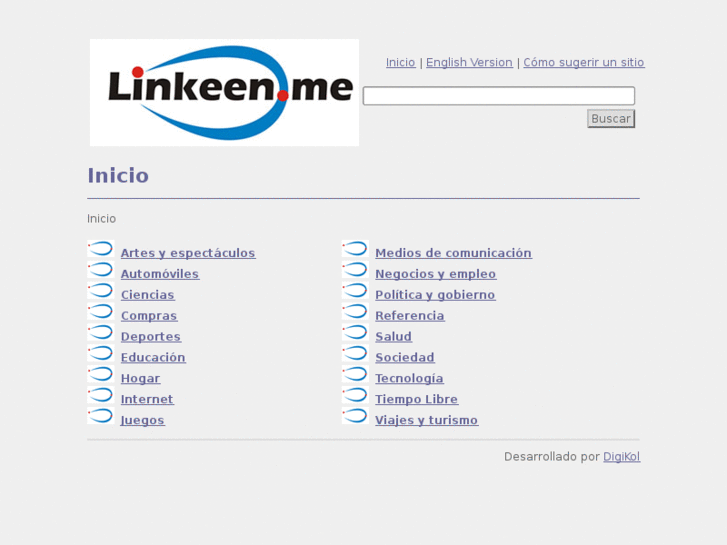Viewport: 727px width, 545px height.
Task: Click the Buscar button
Action: [x=611, y=119]
